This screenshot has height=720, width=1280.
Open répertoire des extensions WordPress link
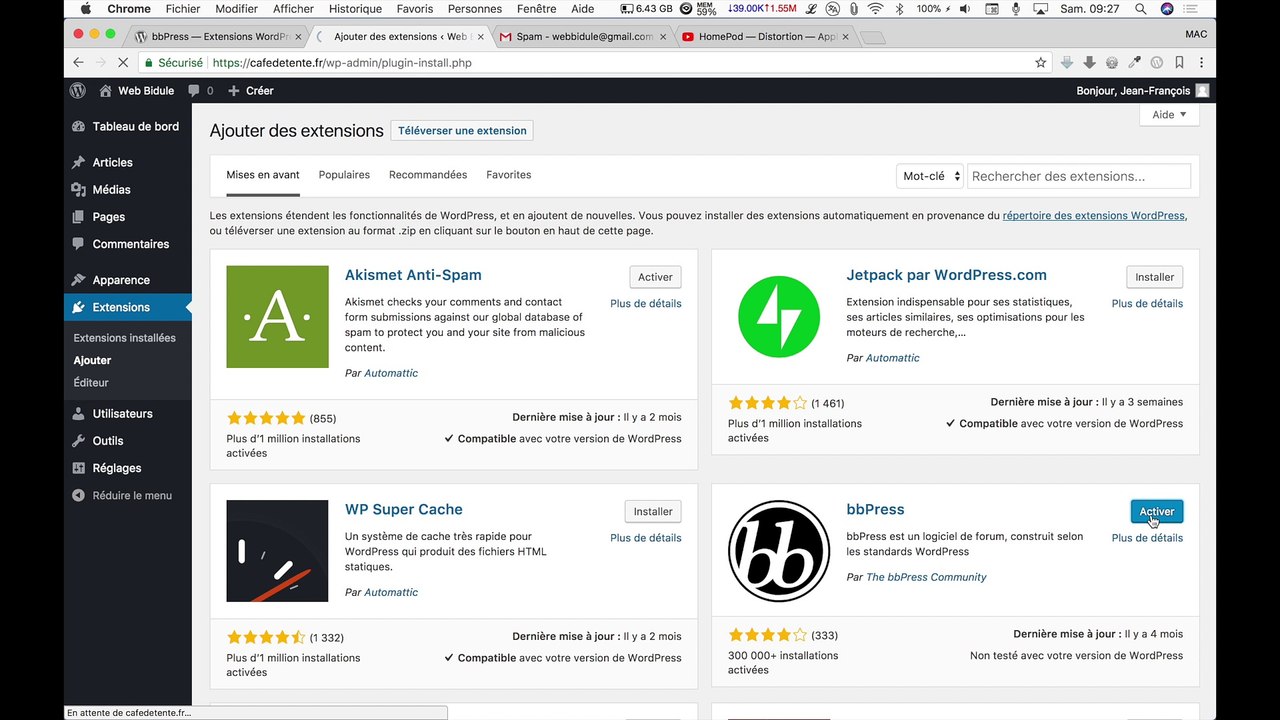point(1094,215)
